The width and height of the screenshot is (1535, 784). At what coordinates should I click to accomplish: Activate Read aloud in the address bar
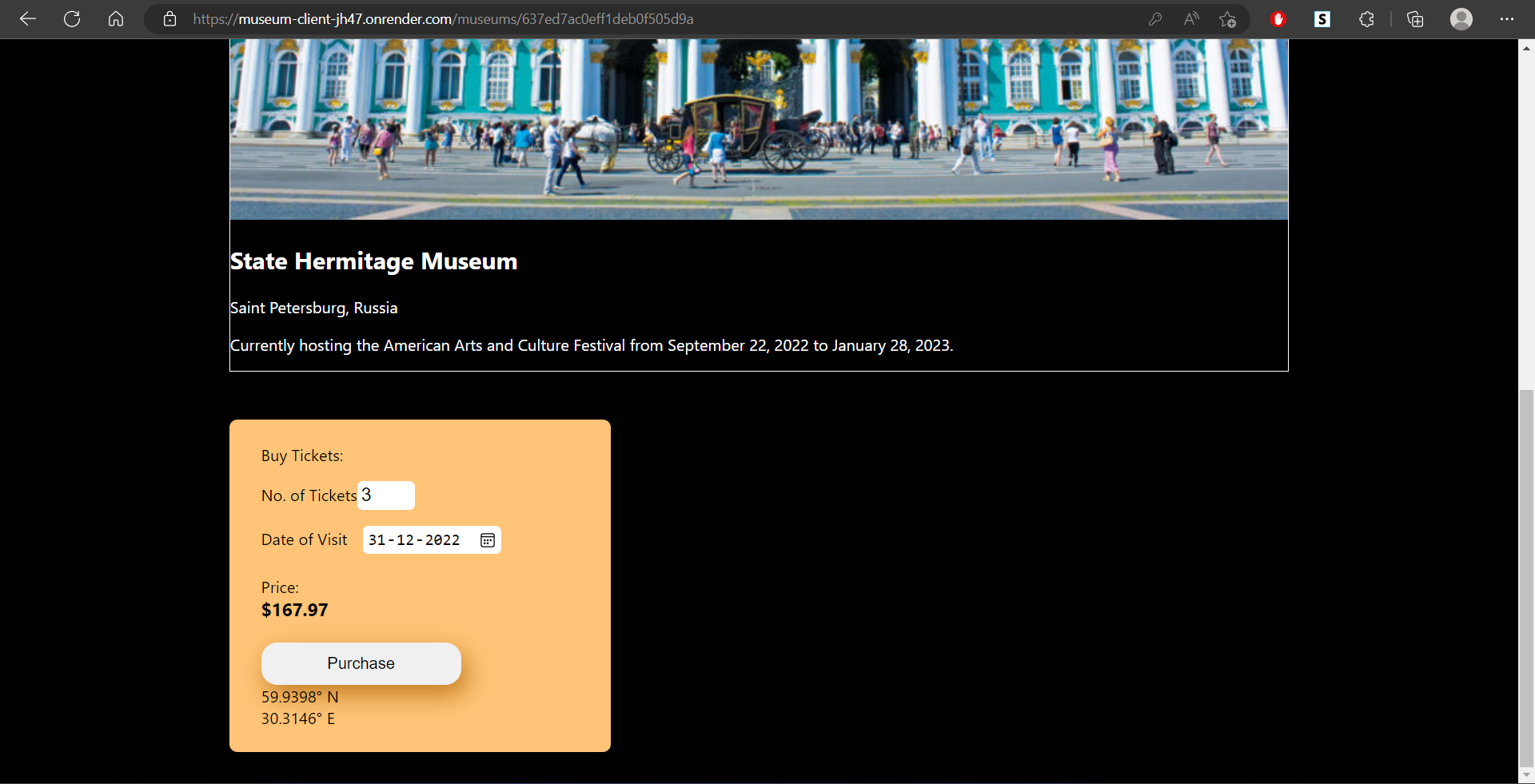click(1191, 19)
